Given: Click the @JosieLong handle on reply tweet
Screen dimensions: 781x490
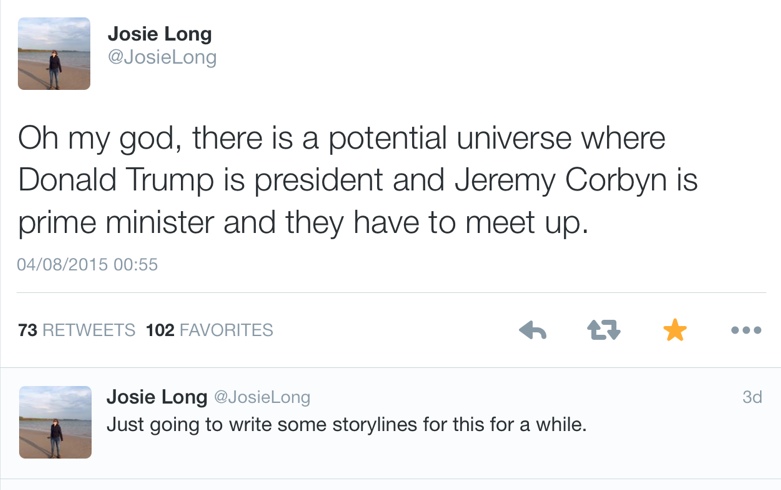Looking at the screenshot, I should click(x=262, y=397).
